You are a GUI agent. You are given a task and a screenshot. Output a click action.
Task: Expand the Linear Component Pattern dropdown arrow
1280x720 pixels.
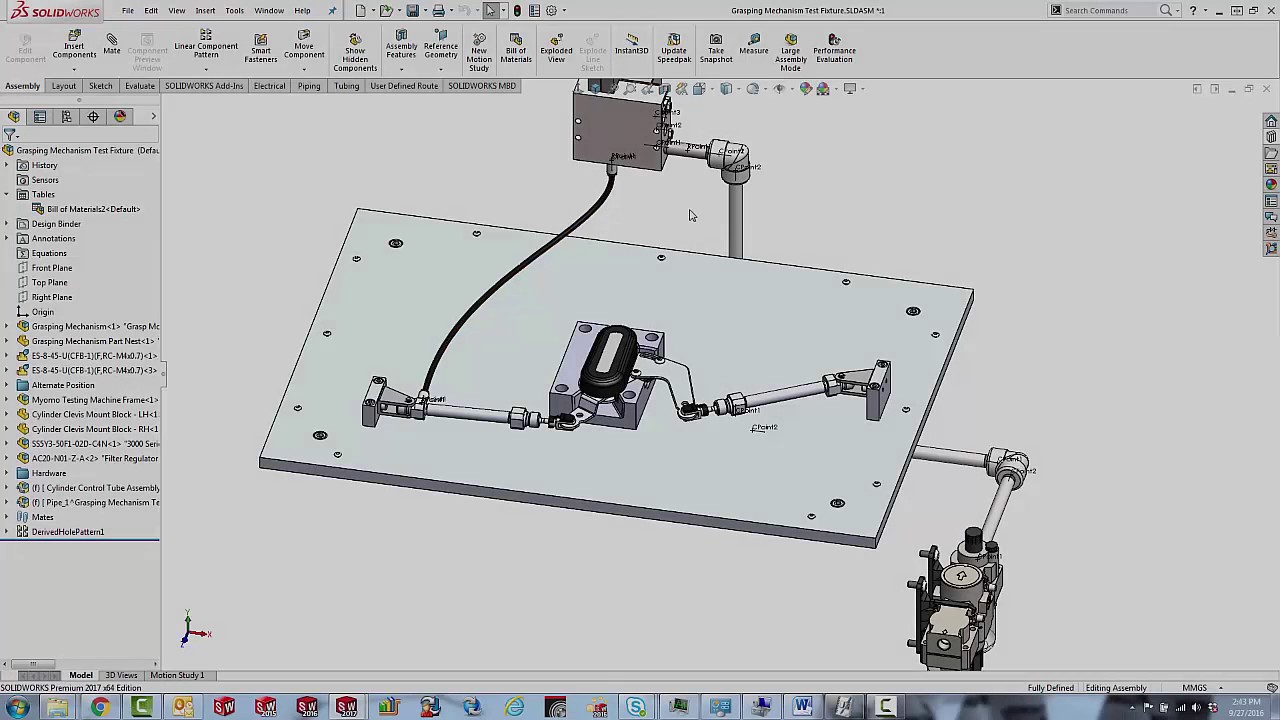click(x=205, y=68)
